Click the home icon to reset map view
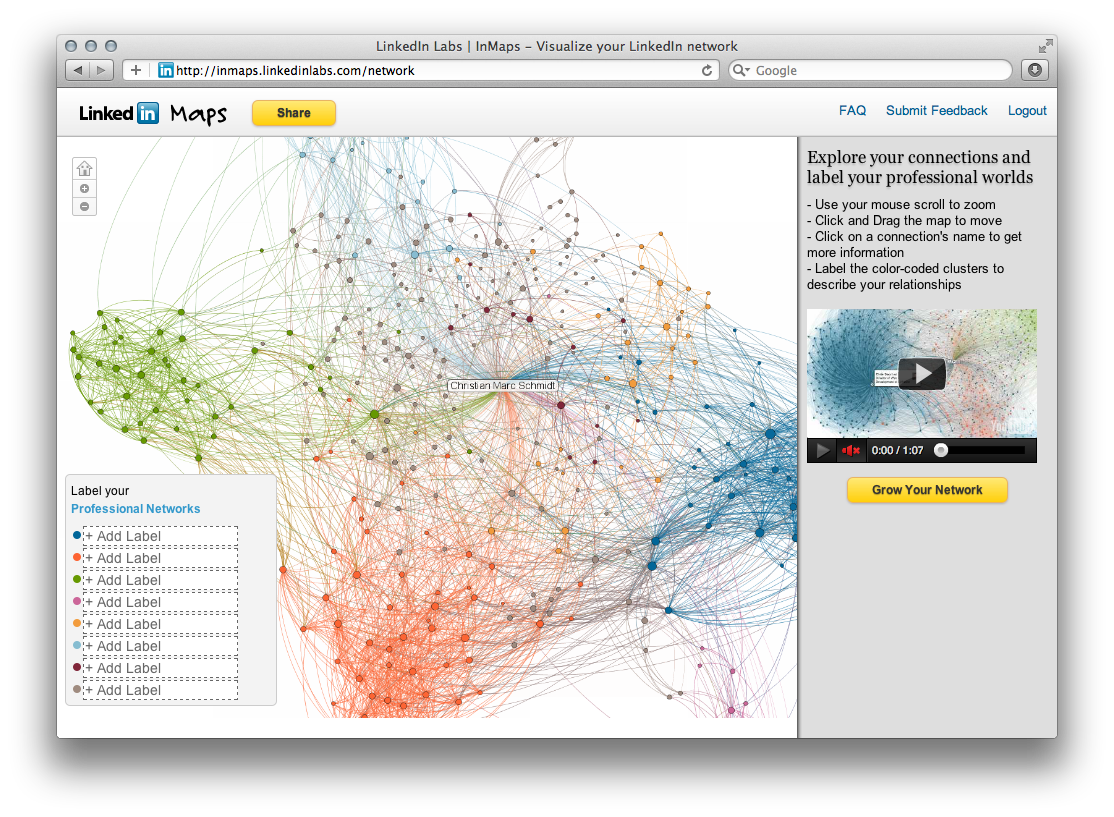 [85, 168]
